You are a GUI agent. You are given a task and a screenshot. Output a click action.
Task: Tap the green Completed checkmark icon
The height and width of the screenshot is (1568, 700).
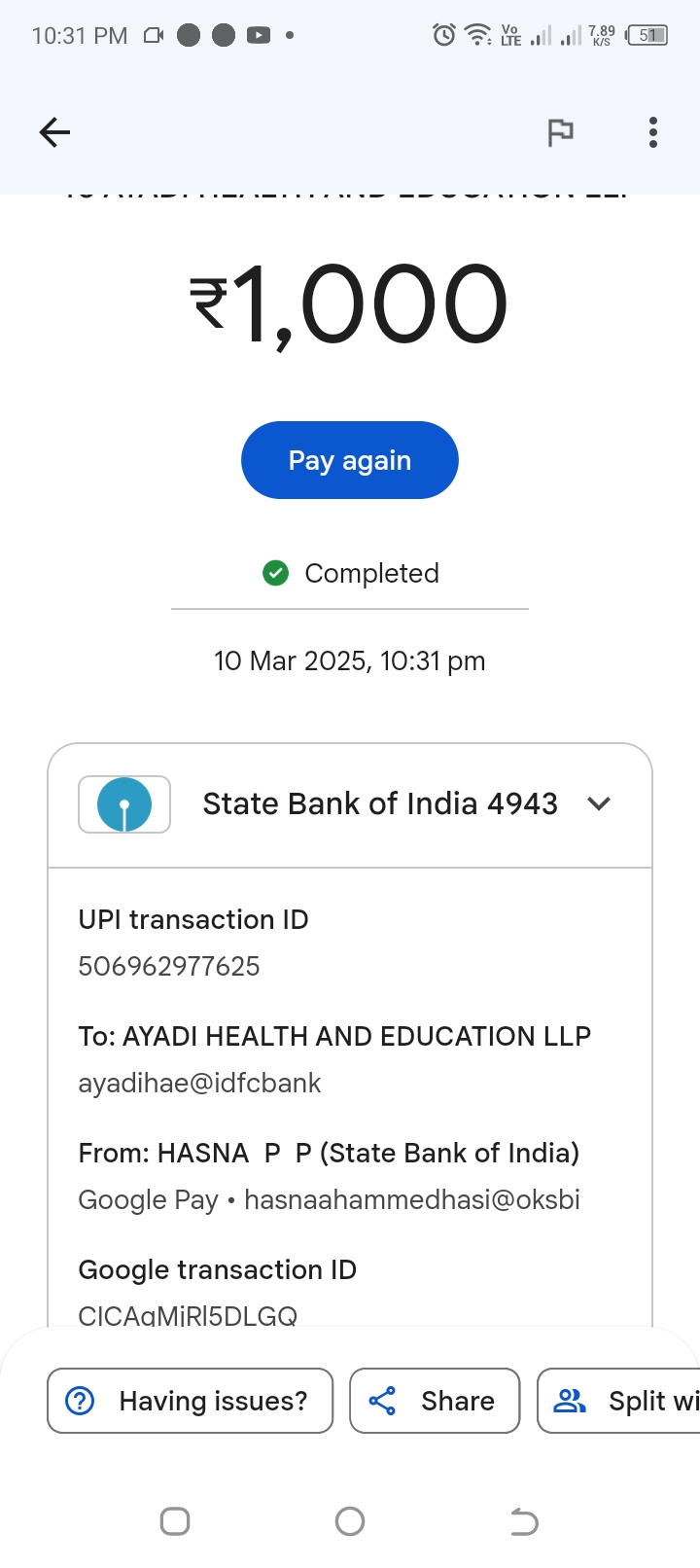pyautogui.click(x=276, y=573)
